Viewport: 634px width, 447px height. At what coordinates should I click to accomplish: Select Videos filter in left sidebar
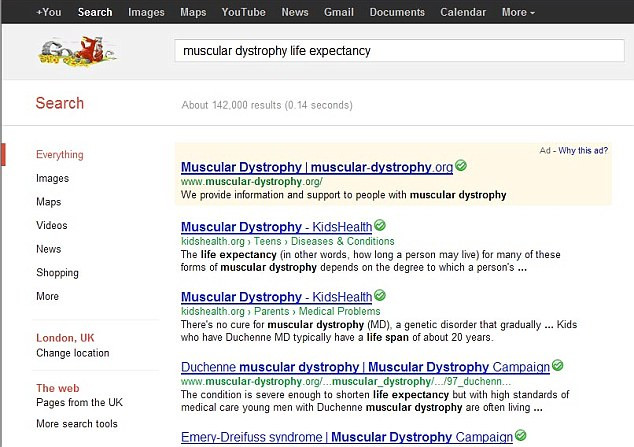click(x=52, y=226)
